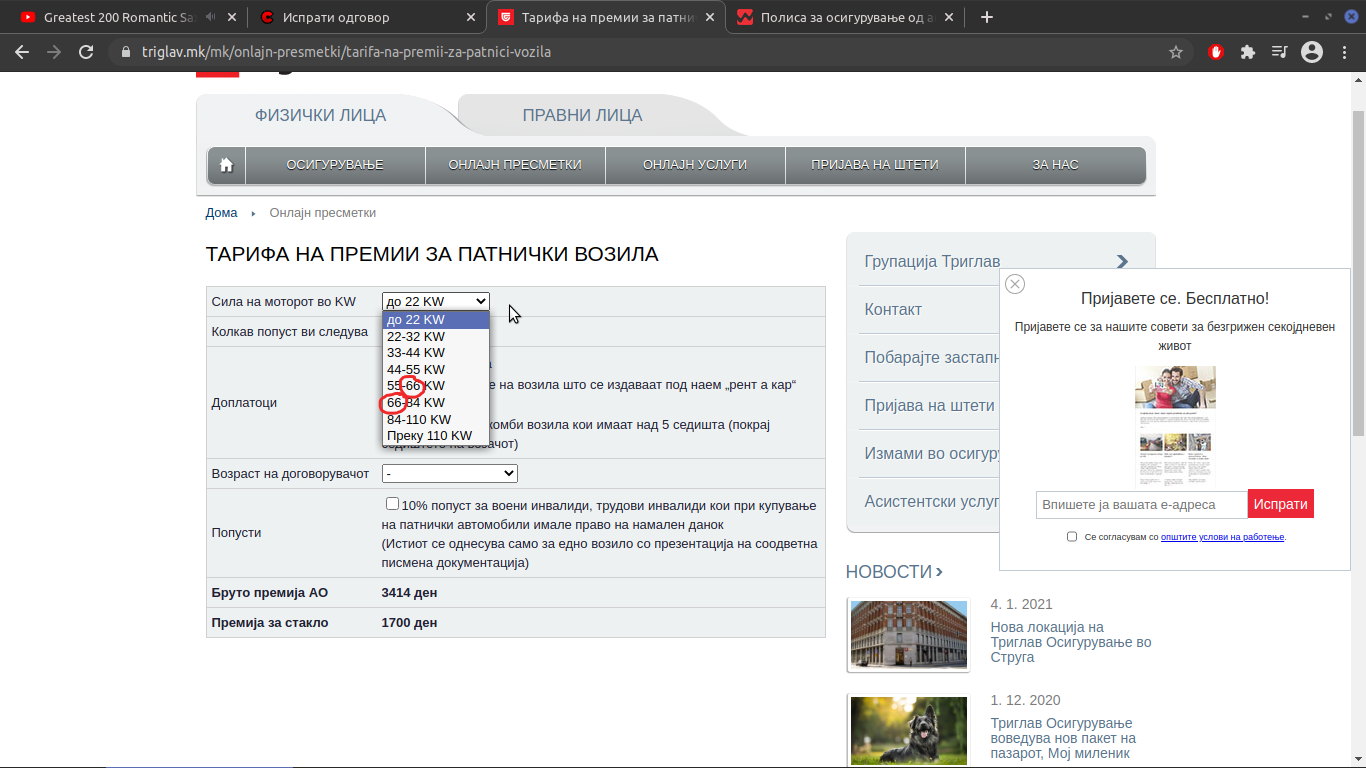Switch to Полиса за осигурување tab

845,17
